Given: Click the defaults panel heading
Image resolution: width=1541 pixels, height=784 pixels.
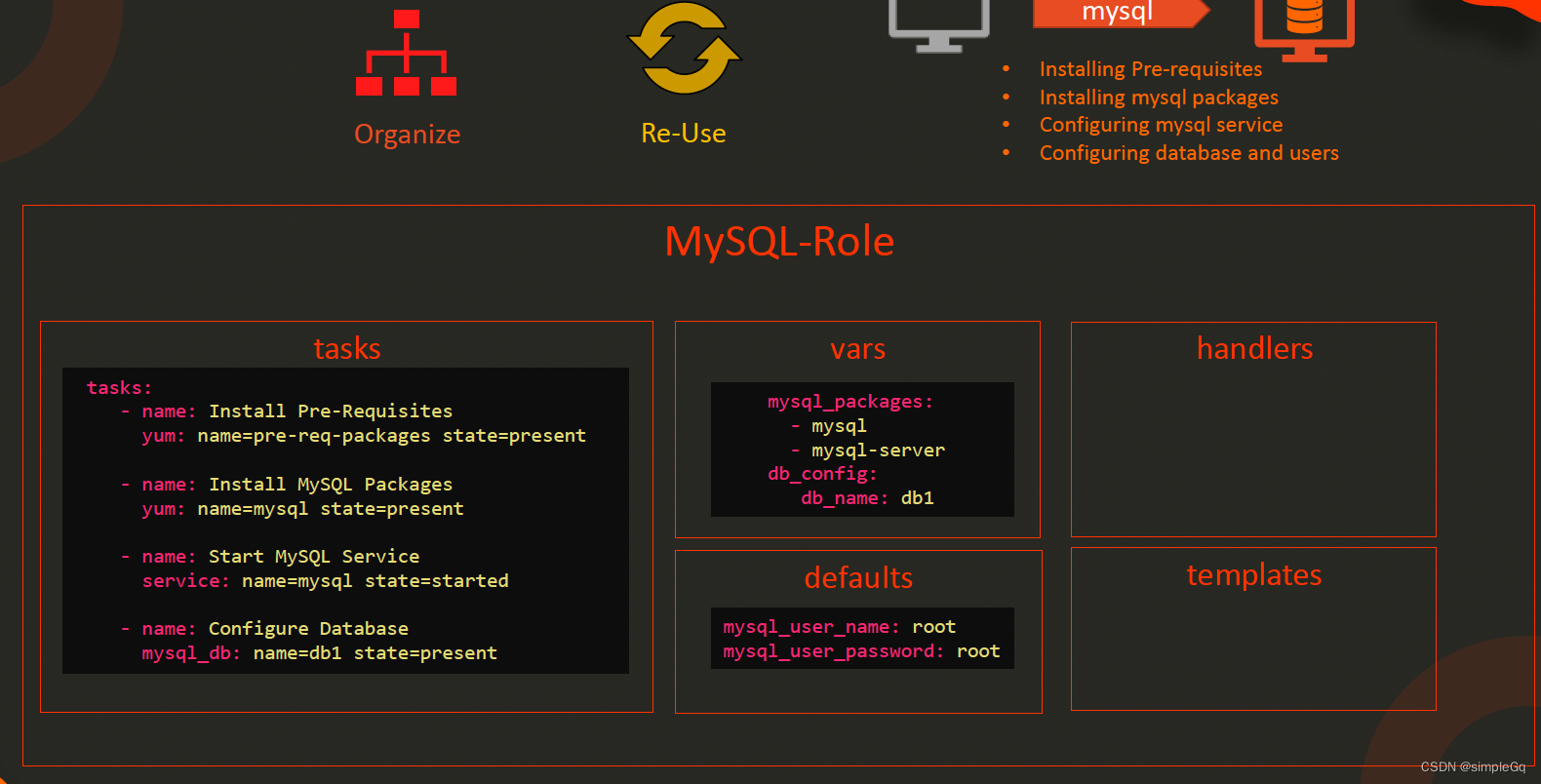Looking at the screenshot, I should 858,578.
